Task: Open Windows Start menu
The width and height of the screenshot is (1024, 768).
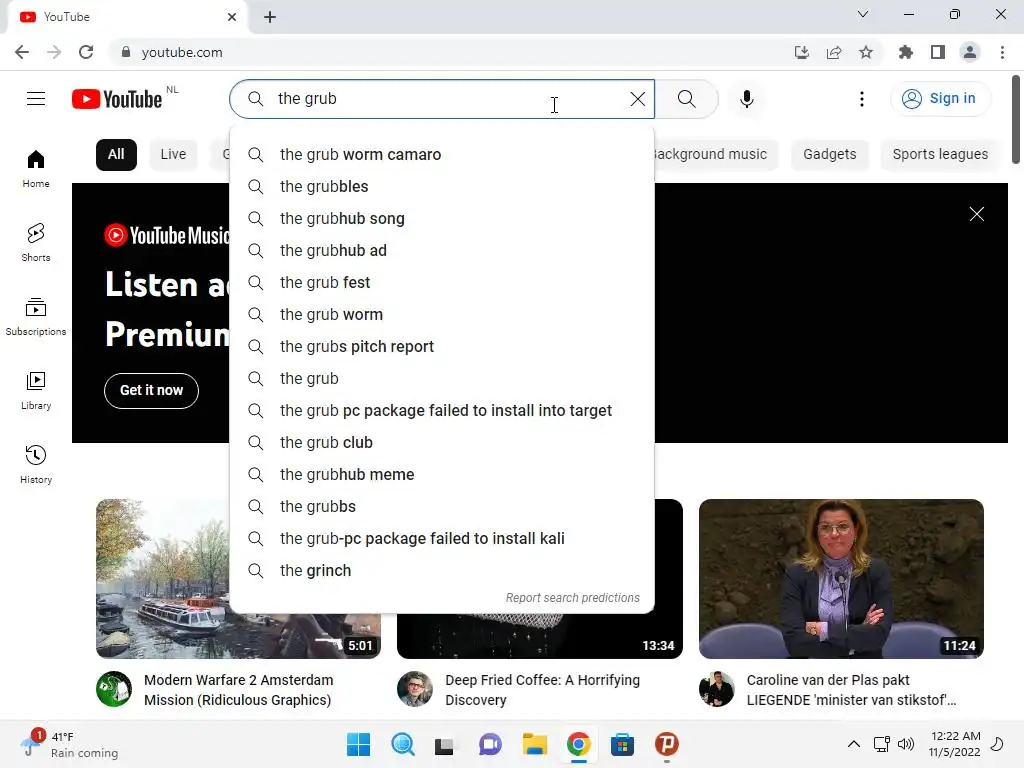Action: [x=359, y=744]
